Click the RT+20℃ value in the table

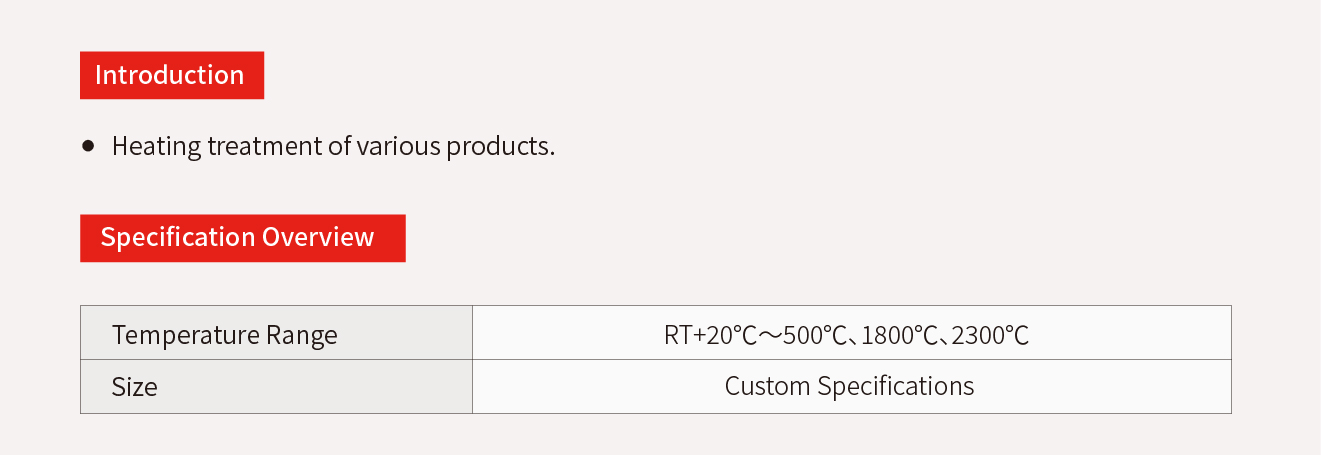click(x=711, y=335)
